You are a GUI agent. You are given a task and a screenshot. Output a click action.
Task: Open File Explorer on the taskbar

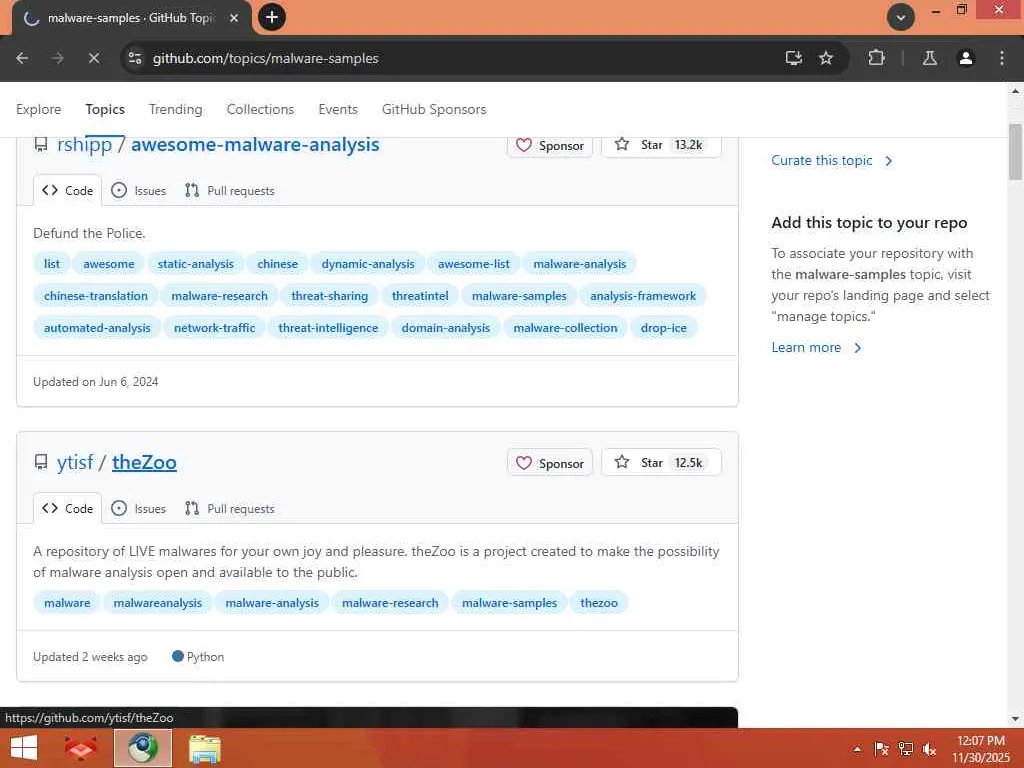click(x=204, y=748)
